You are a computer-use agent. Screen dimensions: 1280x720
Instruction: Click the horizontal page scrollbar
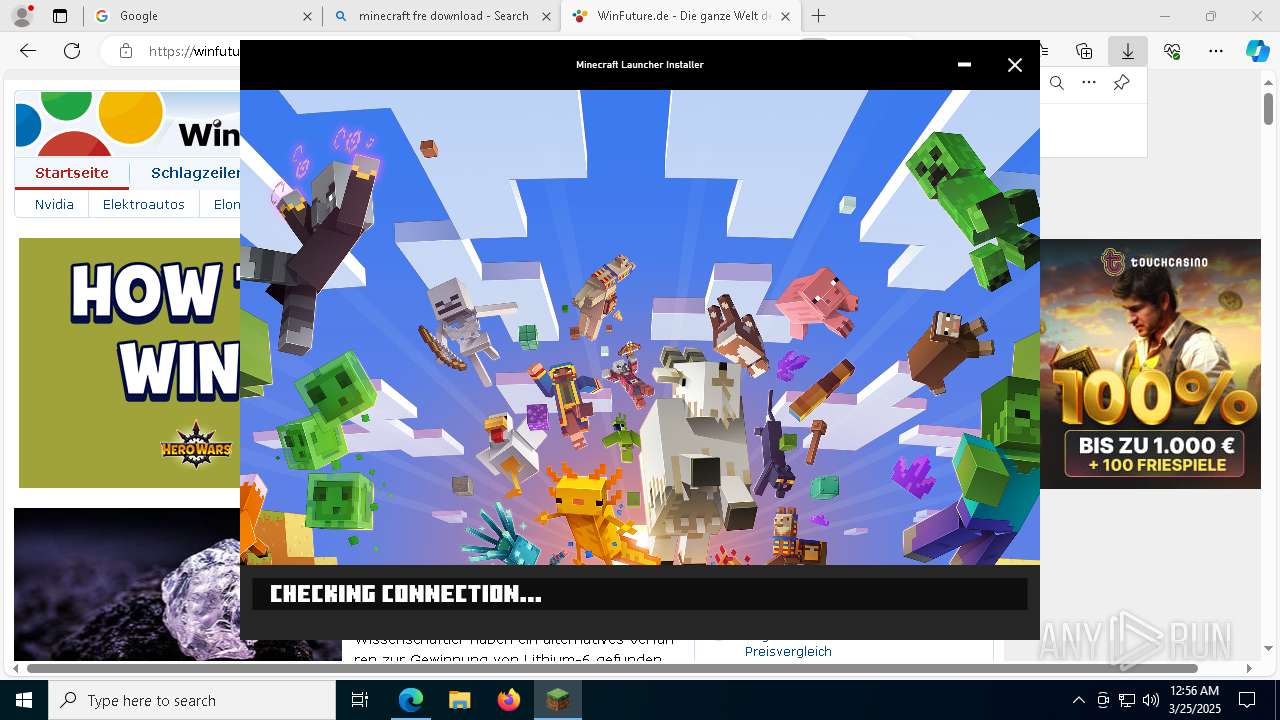(x=612, y=668)
